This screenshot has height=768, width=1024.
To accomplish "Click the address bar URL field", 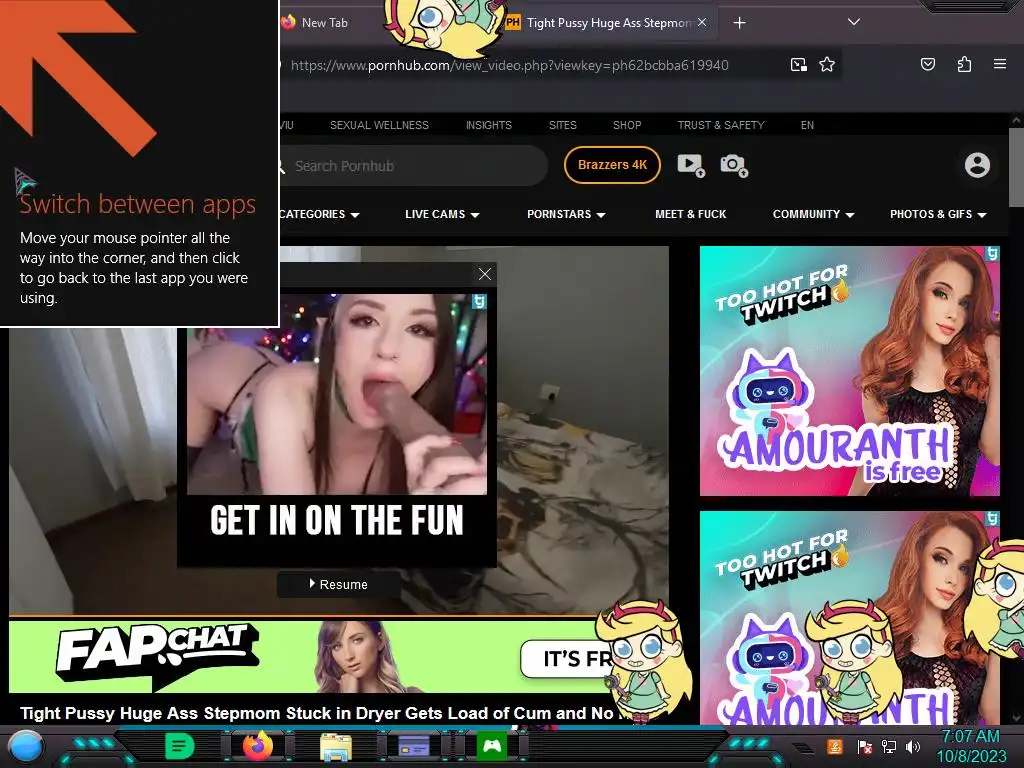I will pos(509,65).
